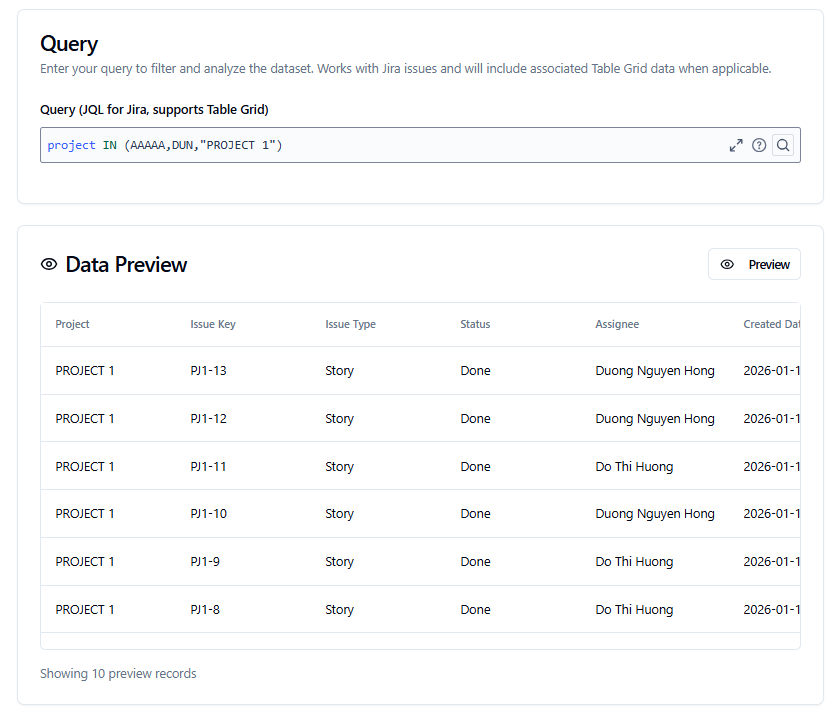Expand the JQL query editor

coord(736,145)
